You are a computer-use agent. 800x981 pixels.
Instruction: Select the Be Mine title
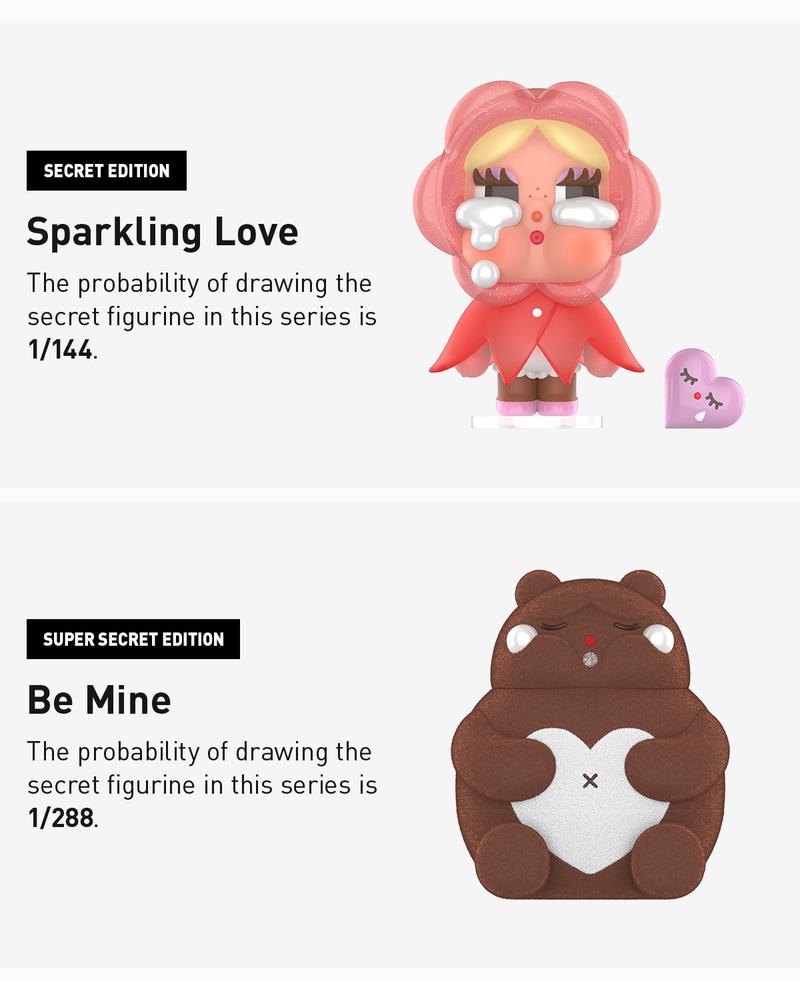99,700
